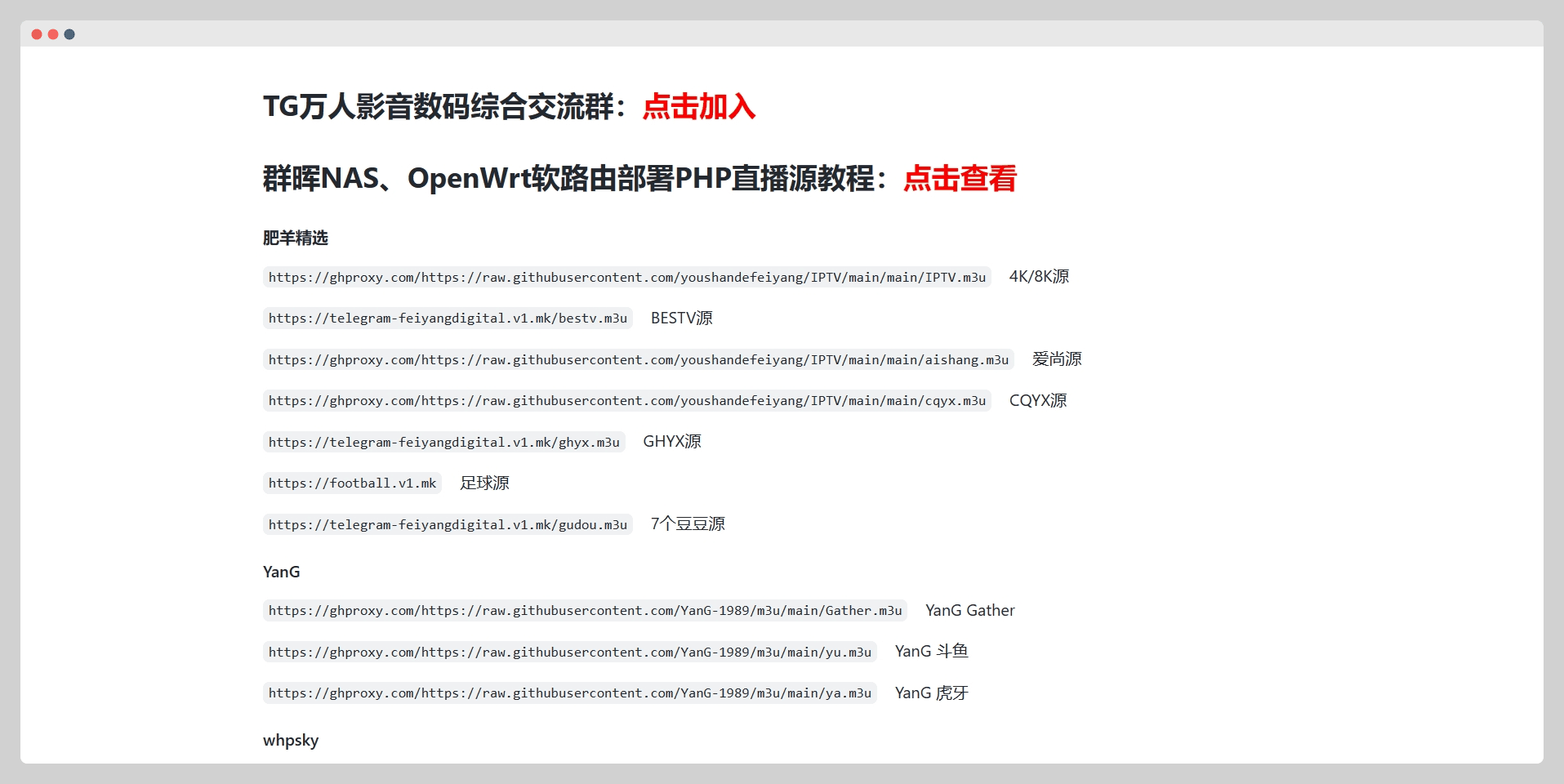
Task: Select the YanG Gather.m3u URL
Action: click(585, 611)
